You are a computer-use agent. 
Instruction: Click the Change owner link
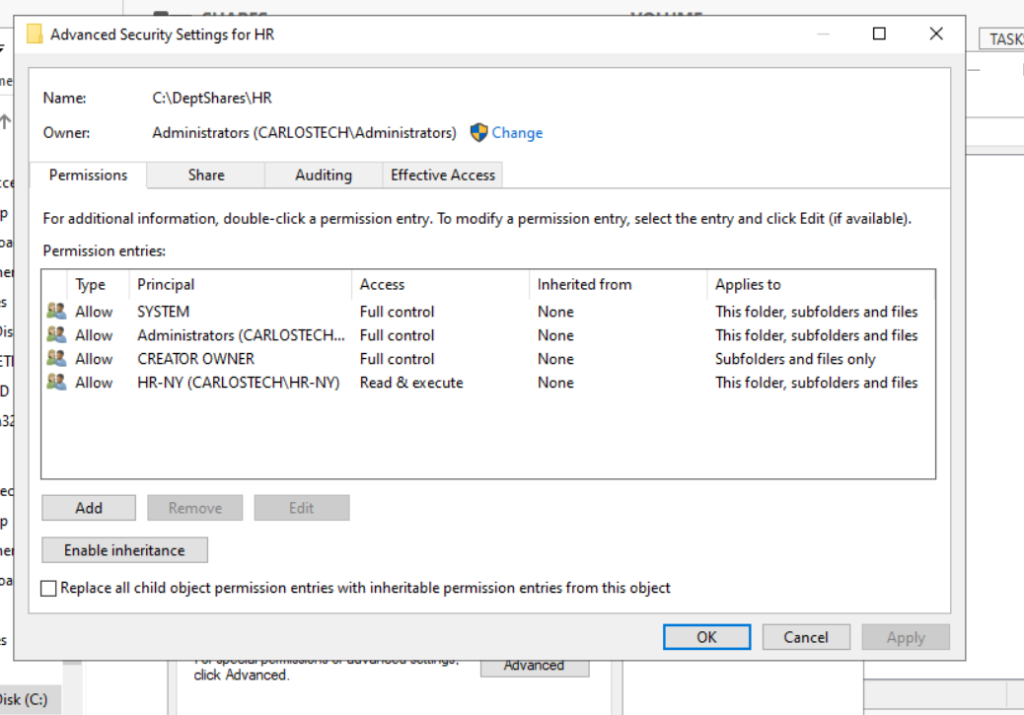point(517,133)
